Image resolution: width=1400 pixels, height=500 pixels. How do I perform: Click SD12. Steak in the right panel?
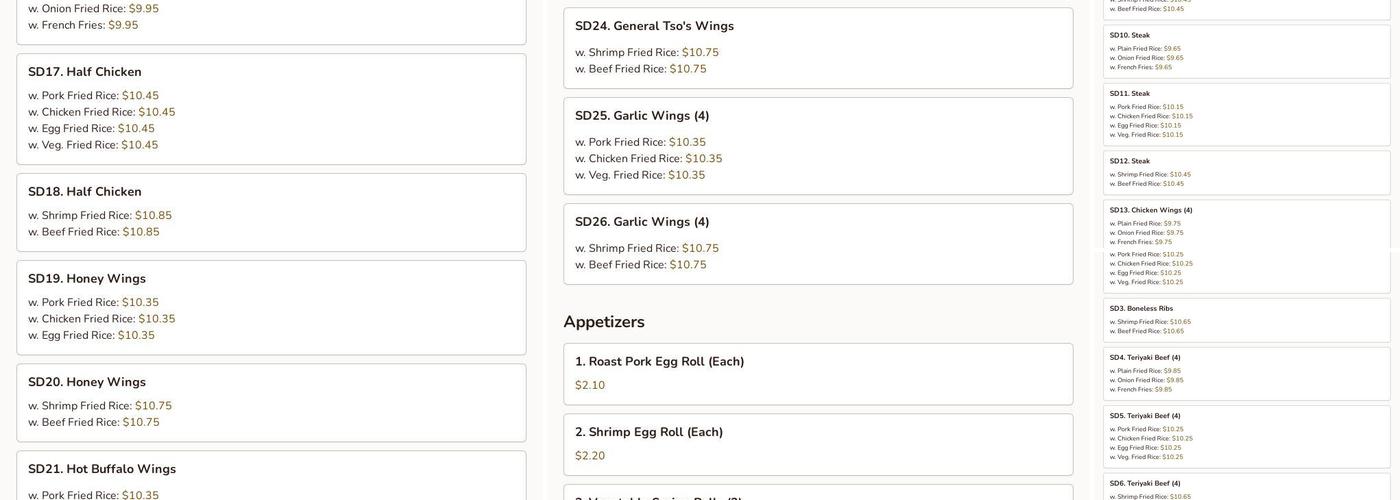point(1130,161)
